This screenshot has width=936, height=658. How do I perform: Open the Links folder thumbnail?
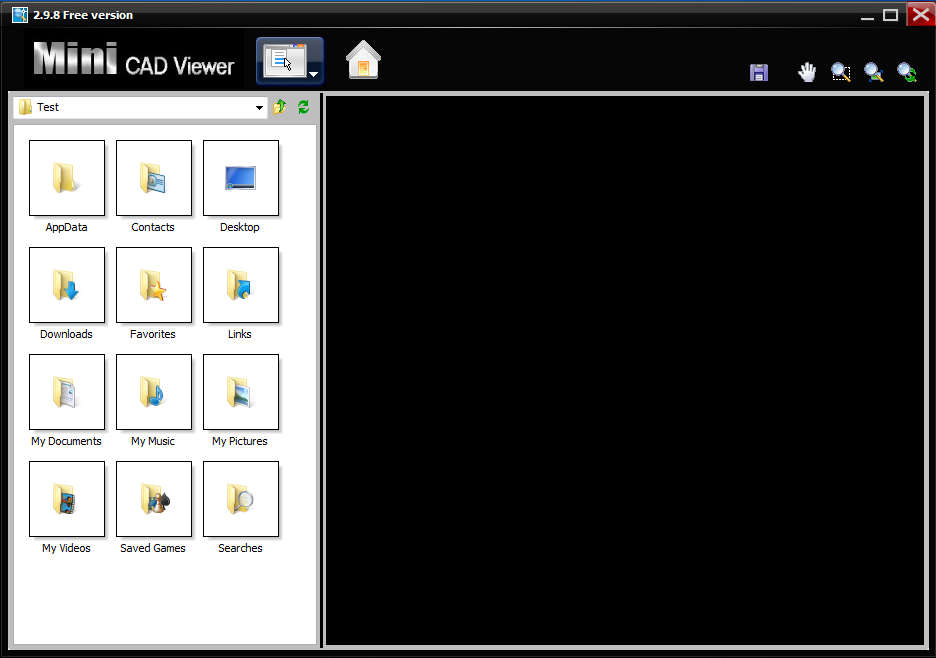pyautogui.click(x=241, y=285)
